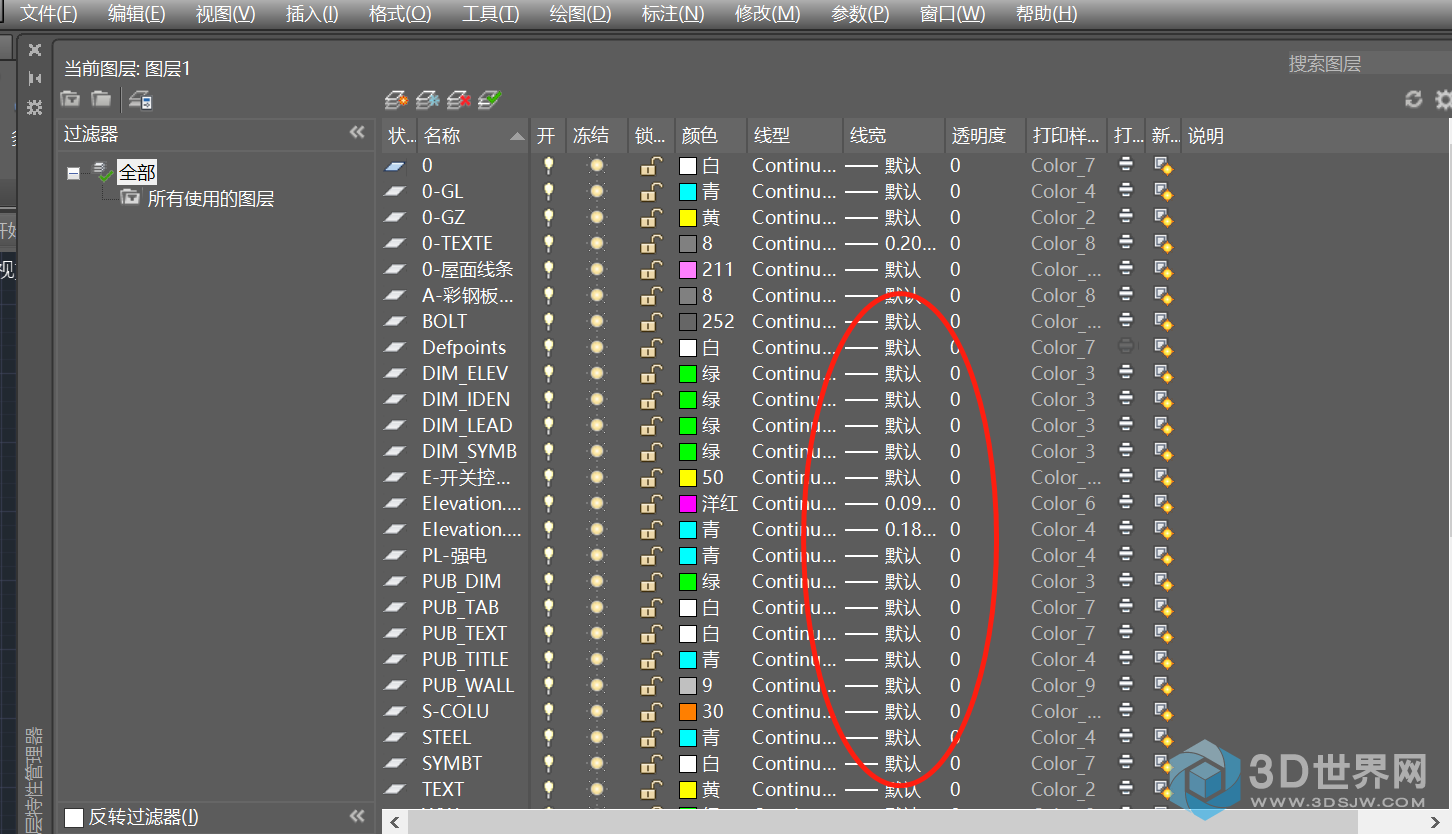Viewport: 1452px width, 834px height.
Task: Turn off lightbulb for PUB_DIM layer
Action: coord(548,581)
